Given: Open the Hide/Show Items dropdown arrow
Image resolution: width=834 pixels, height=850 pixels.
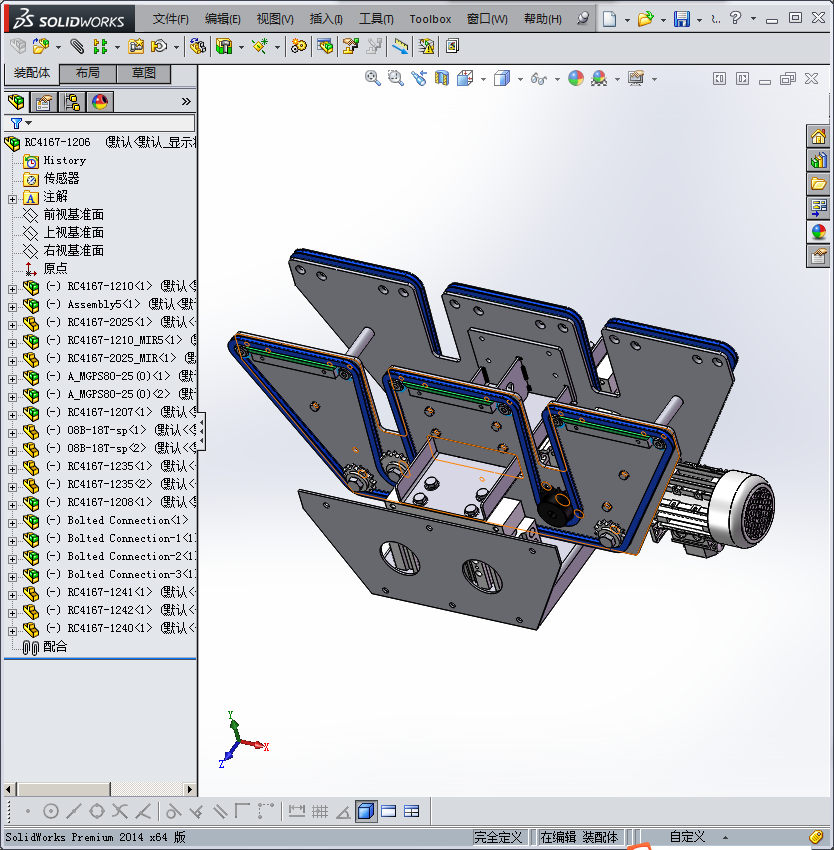Looking at the screenshot, I should (x=557, y=80).
